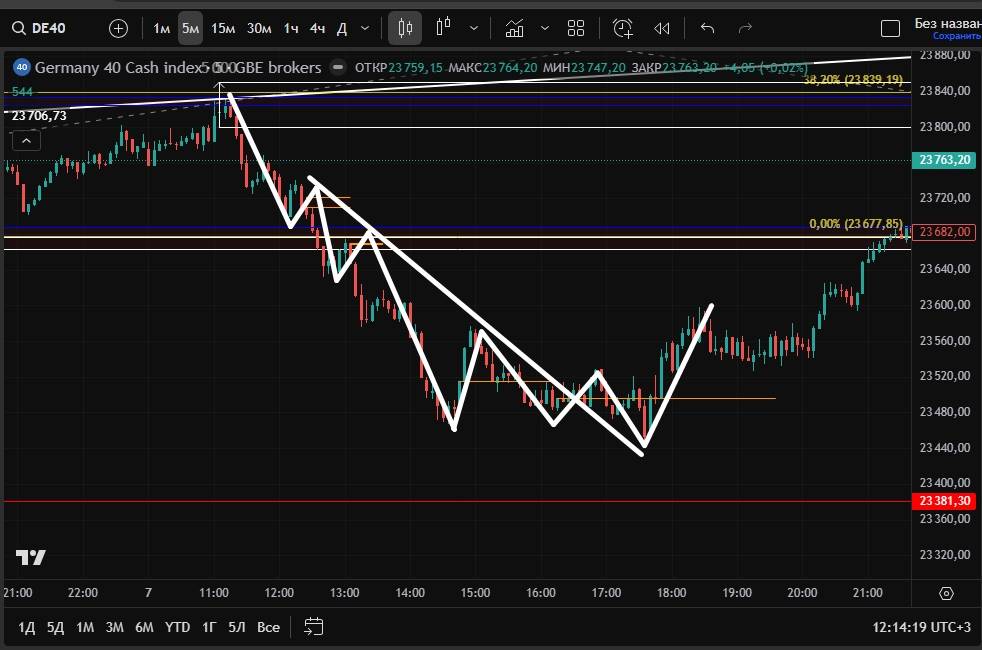Open the indicators favorites dropdown arrow
The image size is (982, 650).
(x=544, y=28)
